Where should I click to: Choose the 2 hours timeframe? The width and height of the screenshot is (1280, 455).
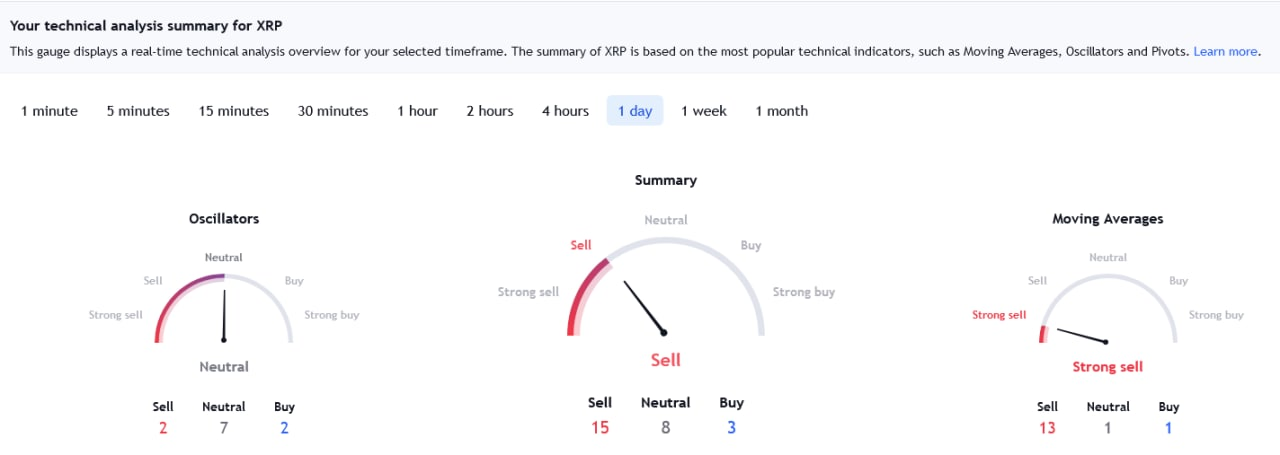coord(490,111)
